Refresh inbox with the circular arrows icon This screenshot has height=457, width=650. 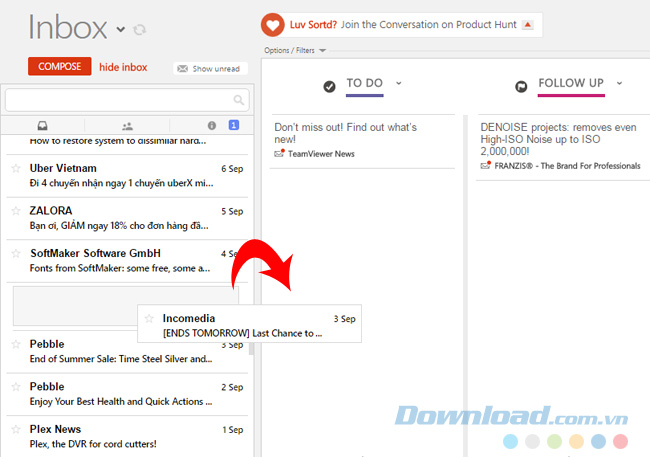(140, 29)
